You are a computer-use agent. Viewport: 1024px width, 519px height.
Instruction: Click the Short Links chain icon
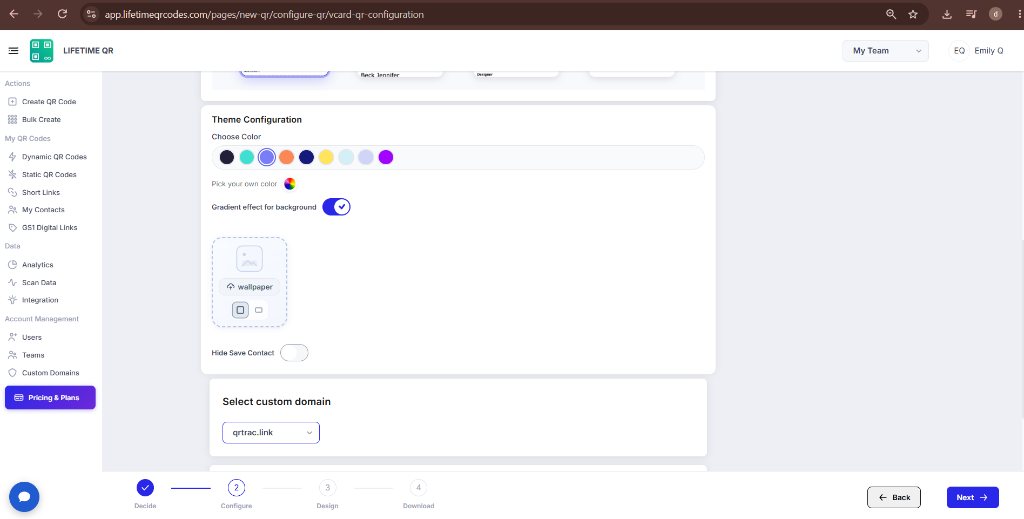[x=12, y=192]
